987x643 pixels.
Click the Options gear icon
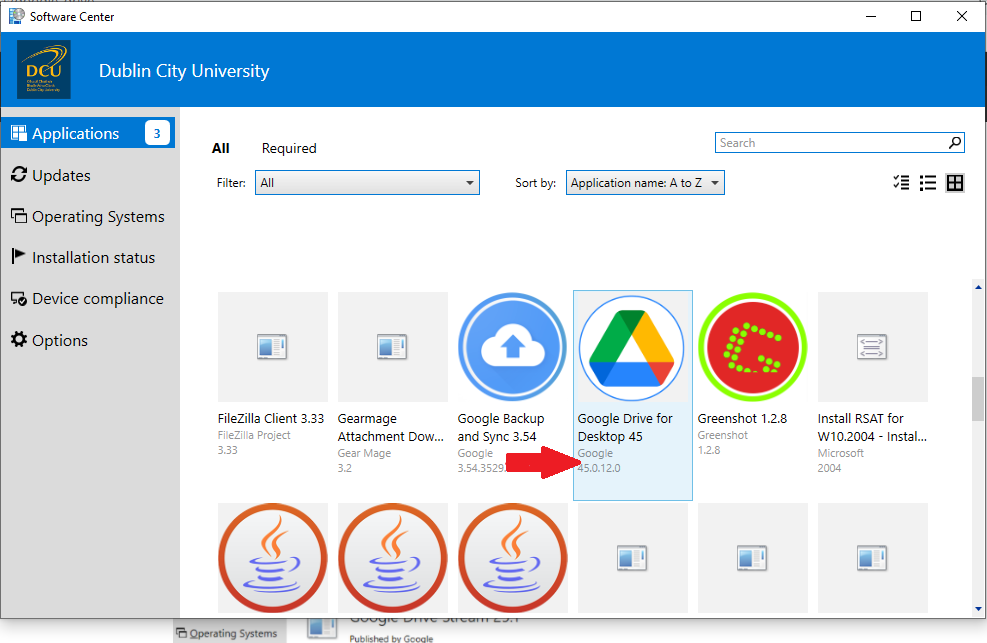pos(19,340)
